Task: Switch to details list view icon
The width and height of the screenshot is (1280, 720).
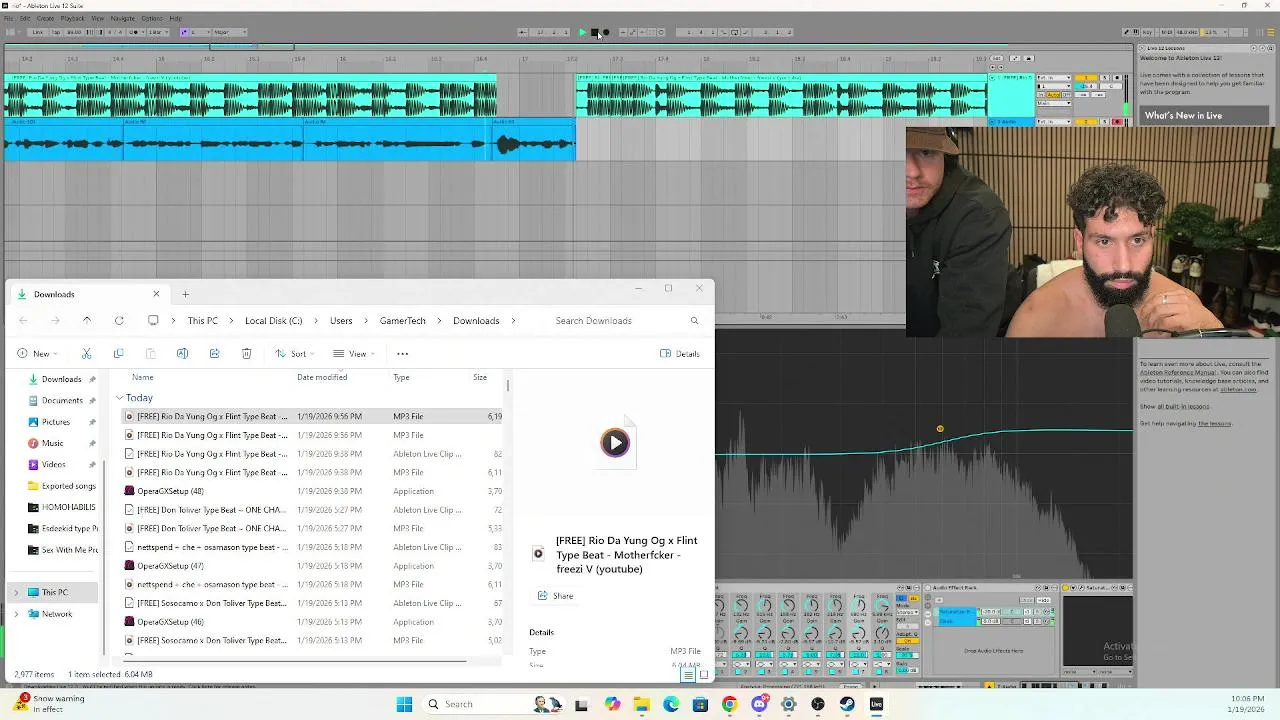Action: [x=688, y=675]
